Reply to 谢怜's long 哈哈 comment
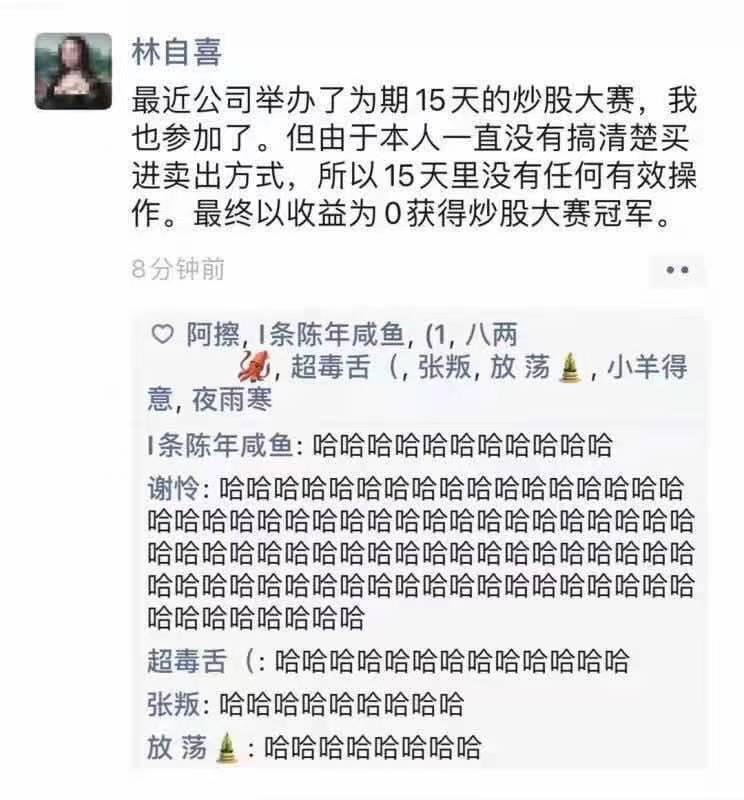The image size is (744, 800). click(421, 553)
